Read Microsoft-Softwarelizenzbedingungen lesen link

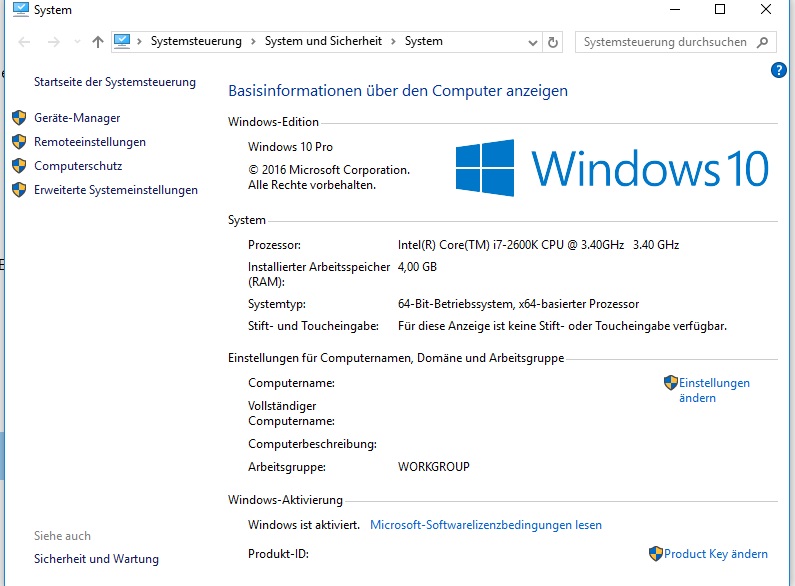pos(486,525)
